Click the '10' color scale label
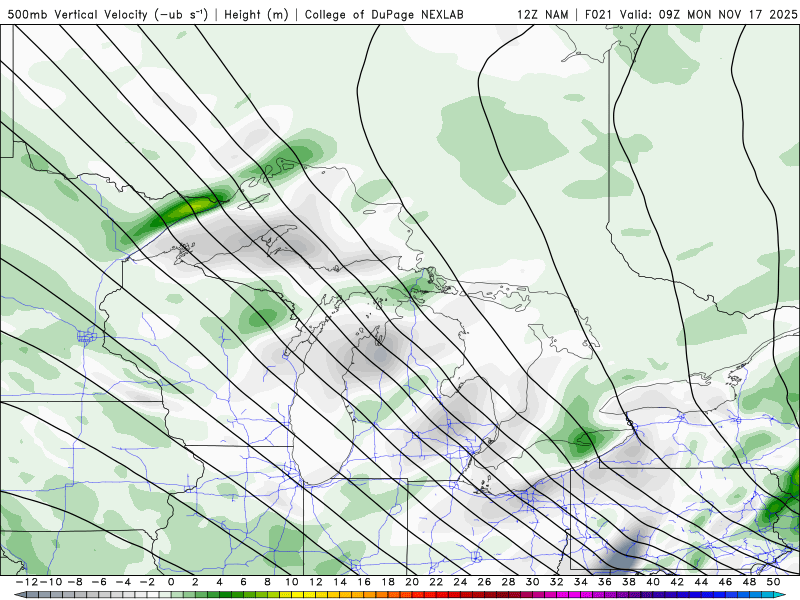The width and height of the screenshot is (800, 600). click(x=291, y=582)
